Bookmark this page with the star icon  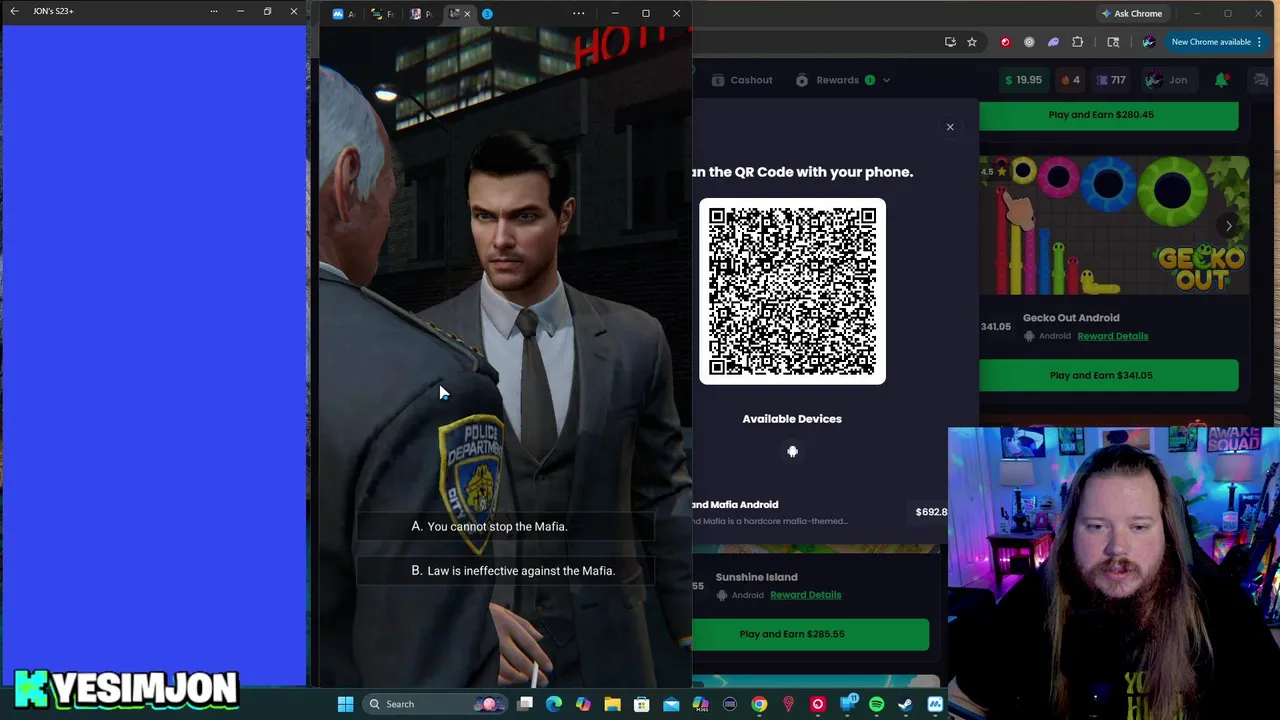pos(971,42)
